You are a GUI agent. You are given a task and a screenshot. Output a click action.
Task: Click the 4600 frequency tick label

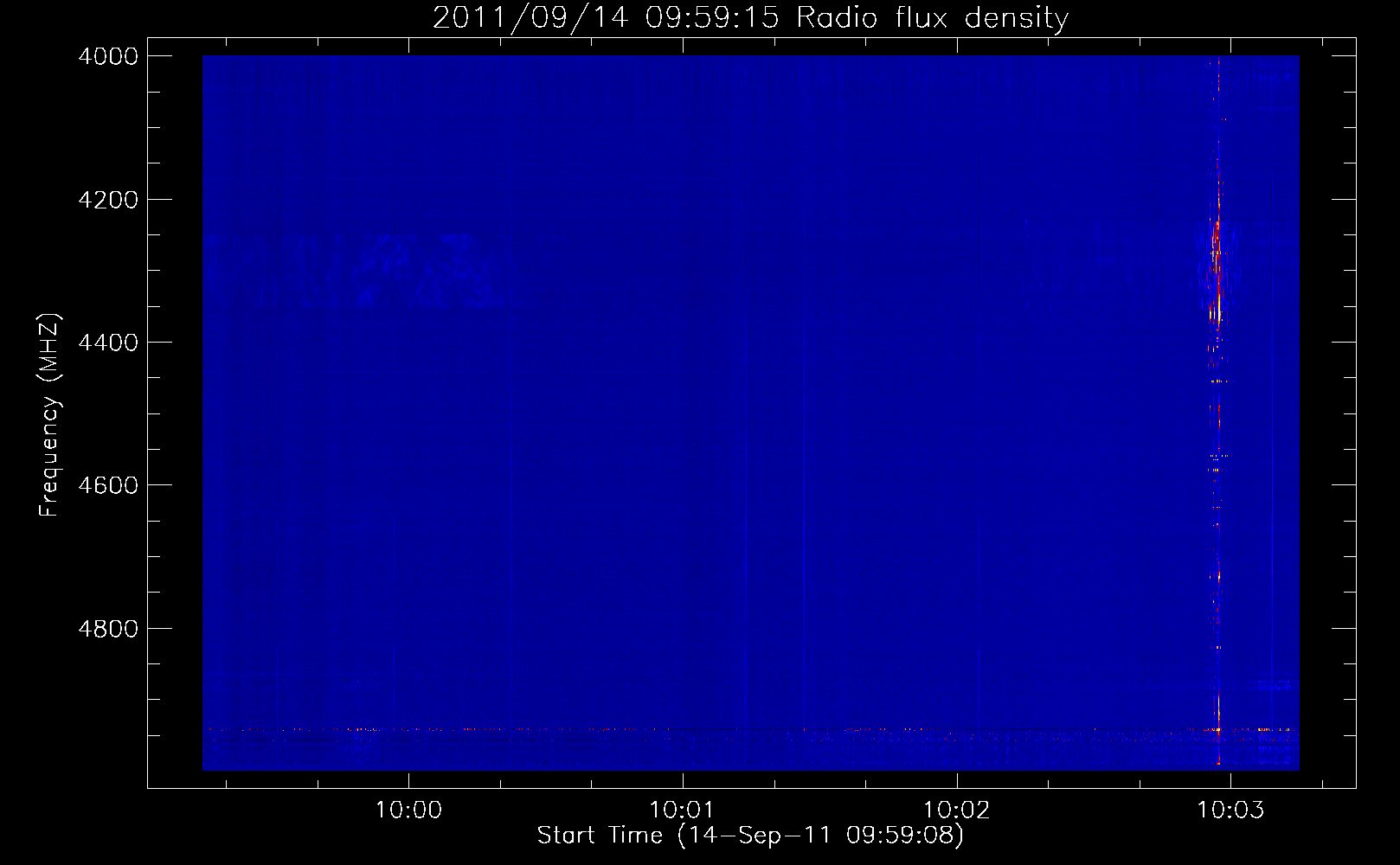pyautogui.click(x=108, y=485)
